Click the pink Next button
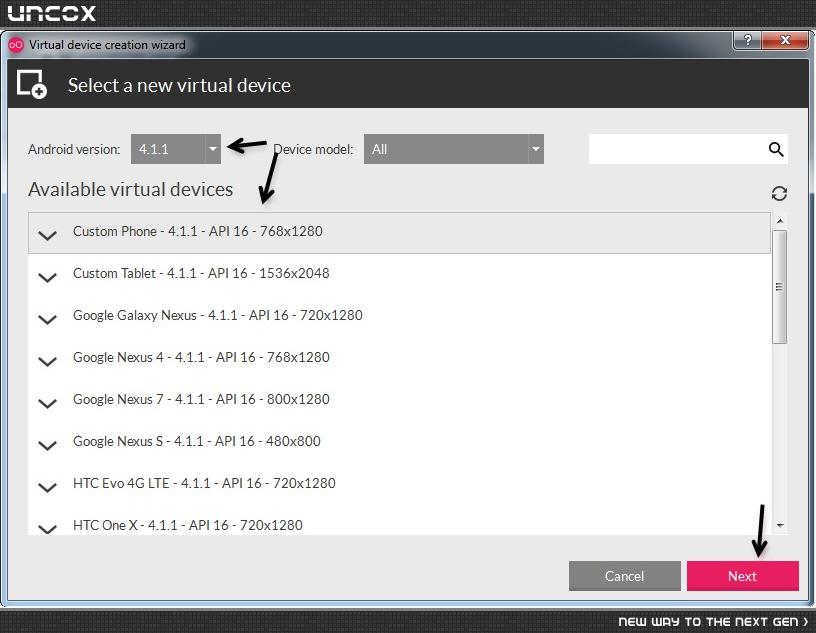Viewport: 816px width, 633px height. point(743,576)
